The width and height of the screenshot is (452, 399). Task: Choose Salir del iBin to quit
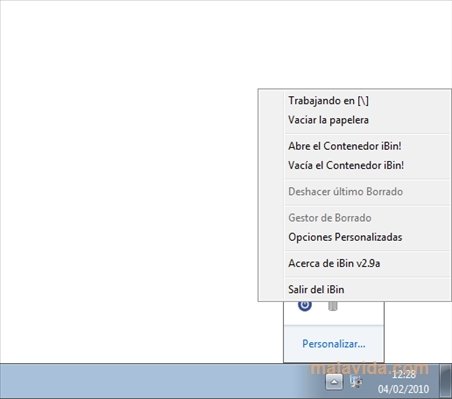tap(354, 289)
